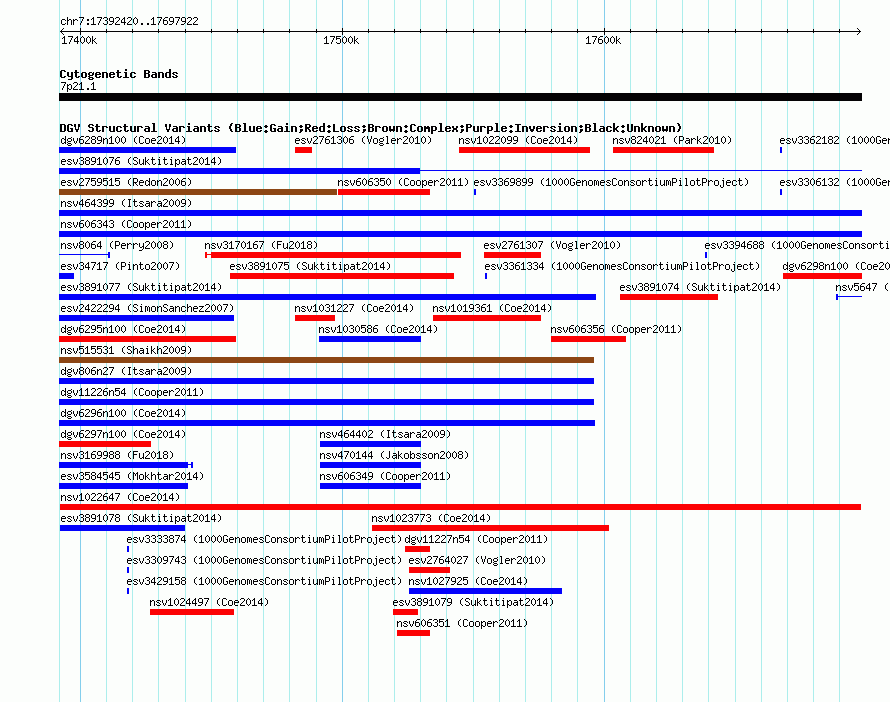Open esv3891078 (Suktitipat2014) variant
890x702 pixels.
141,518
